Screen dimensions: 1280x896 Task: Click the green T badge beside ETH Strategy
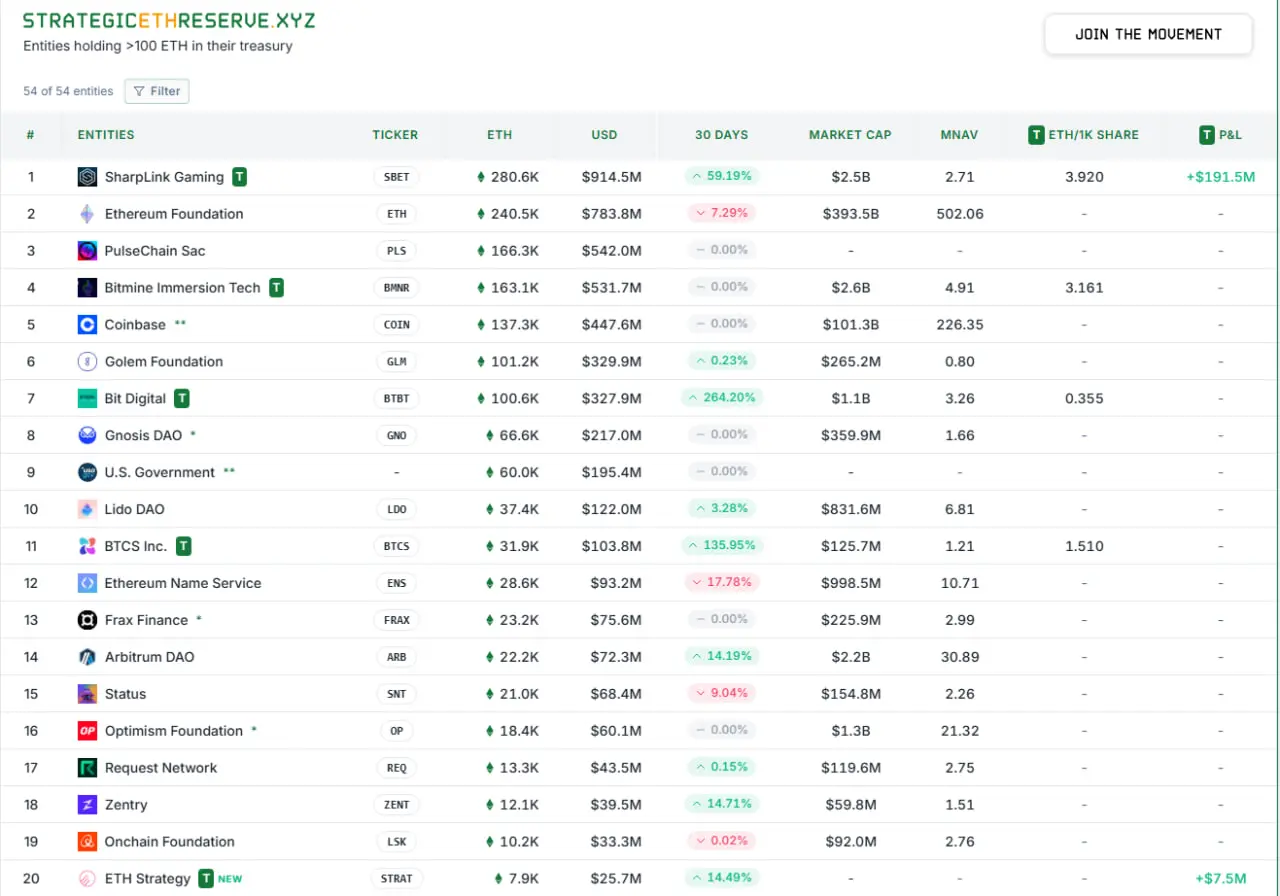pos(206,879)
